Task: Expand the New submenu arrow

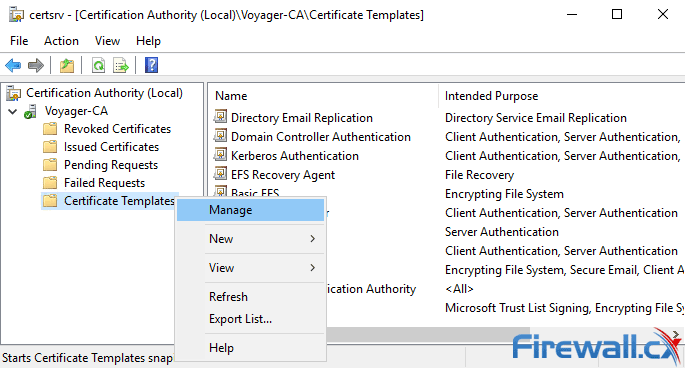Action: coord(312,239)
